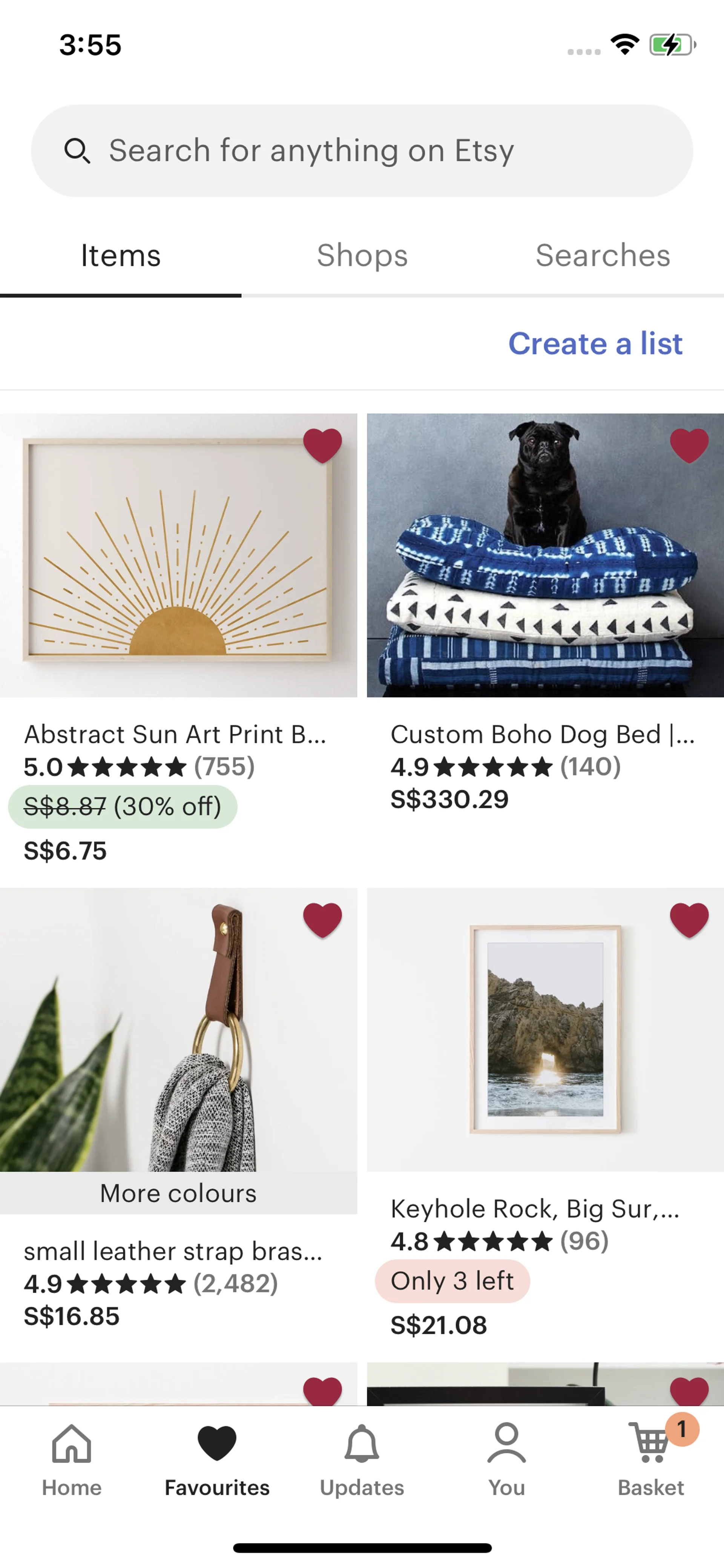Switch to the Shops tab
Screen dimensions: 724x1568
click(x=362, y=256)
